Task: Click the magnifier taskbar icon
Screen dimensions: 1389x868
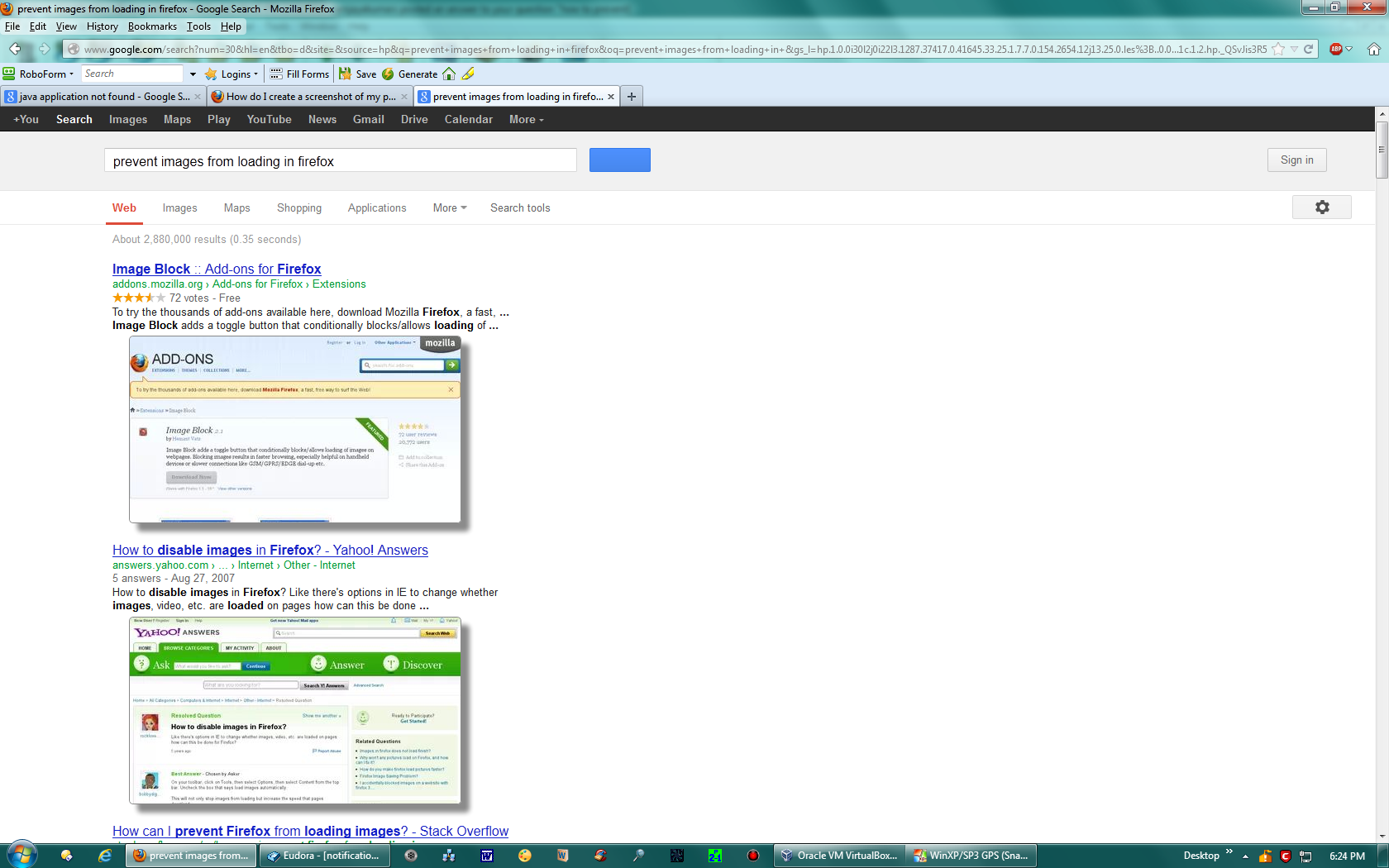Action: point(638,856)
